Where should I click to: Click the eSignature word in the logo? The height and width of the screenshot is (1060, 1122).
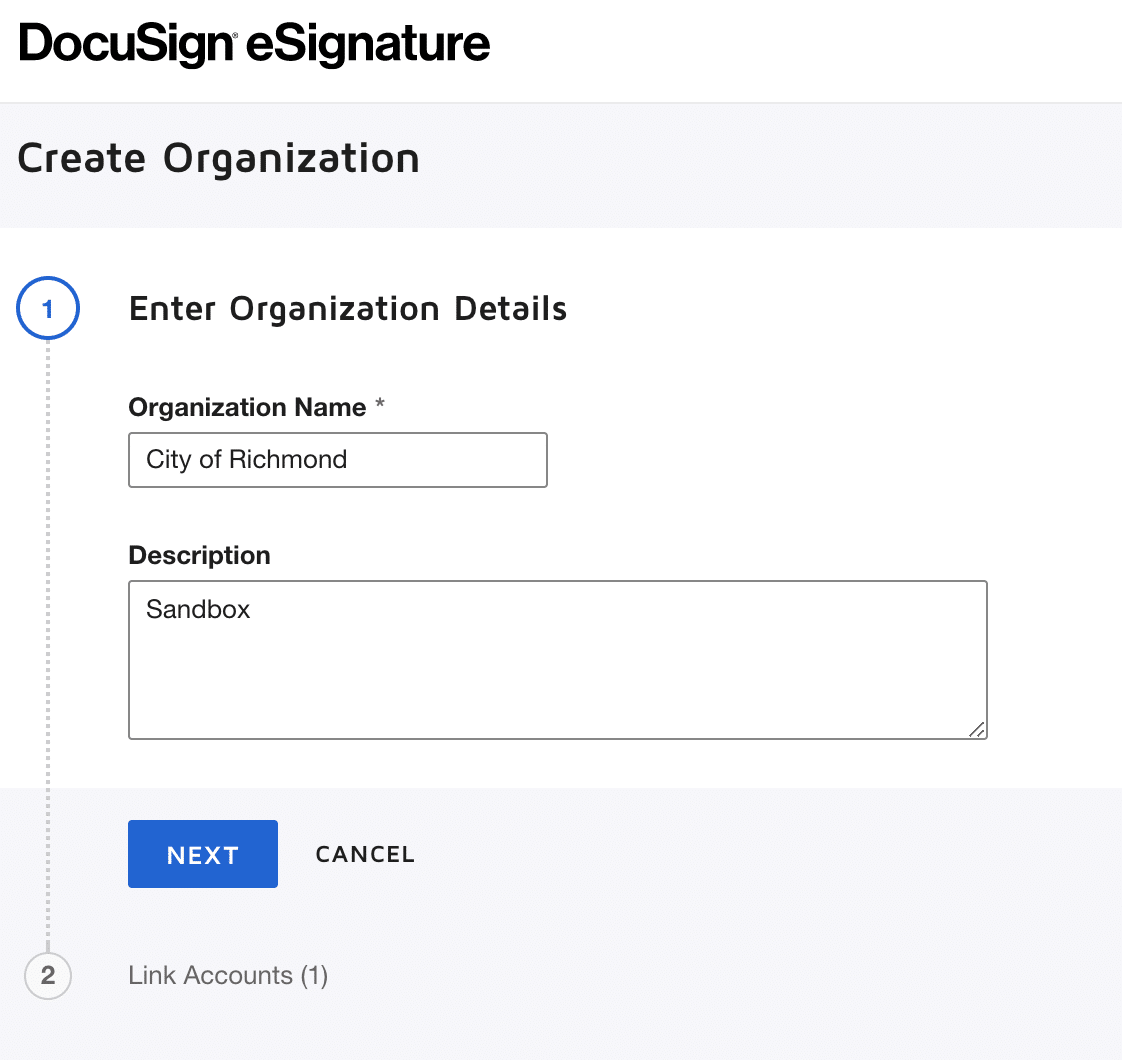click(368, 45)
